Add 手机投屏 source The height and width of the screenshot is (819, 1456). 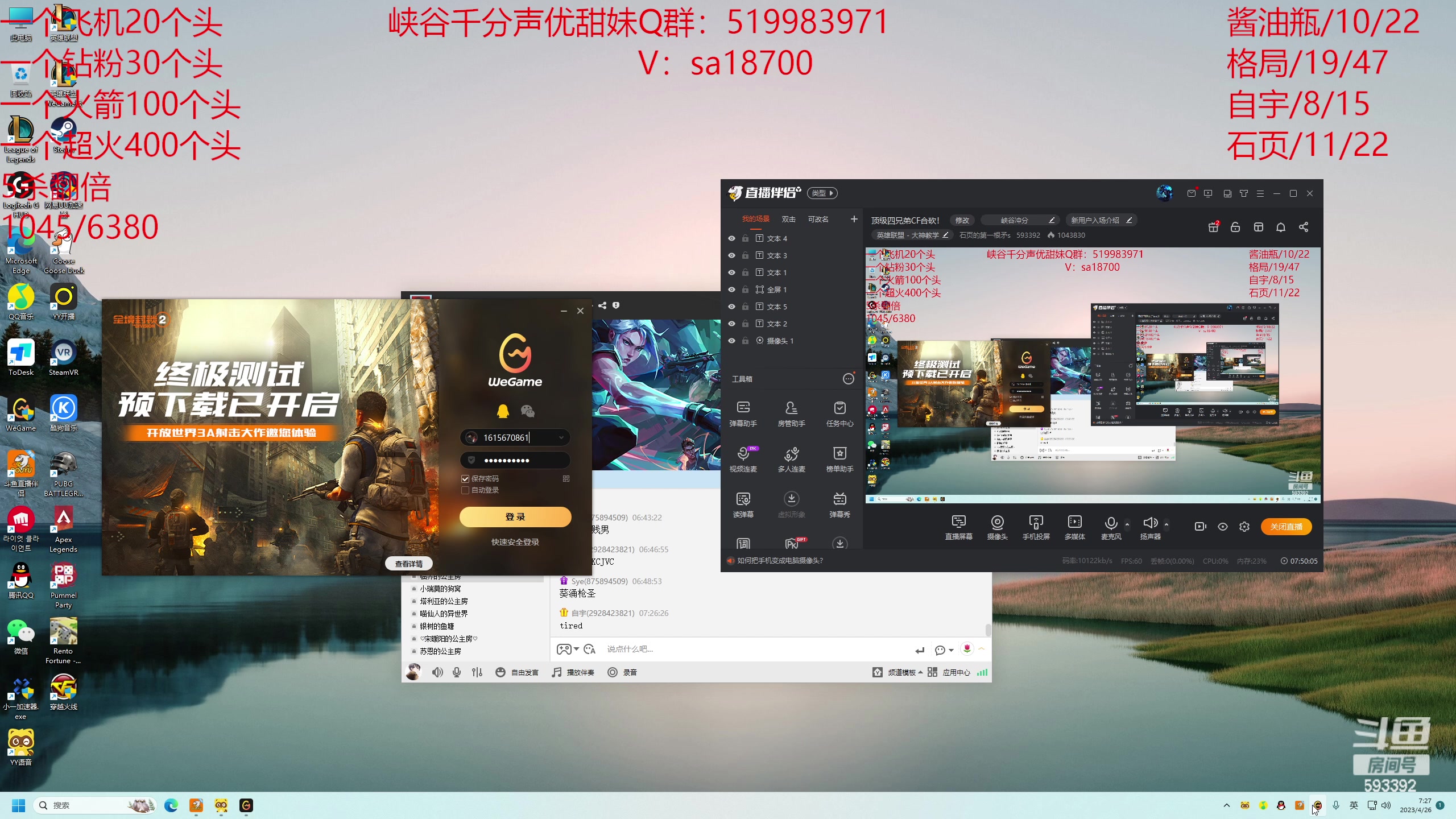tap(1036, 527)
